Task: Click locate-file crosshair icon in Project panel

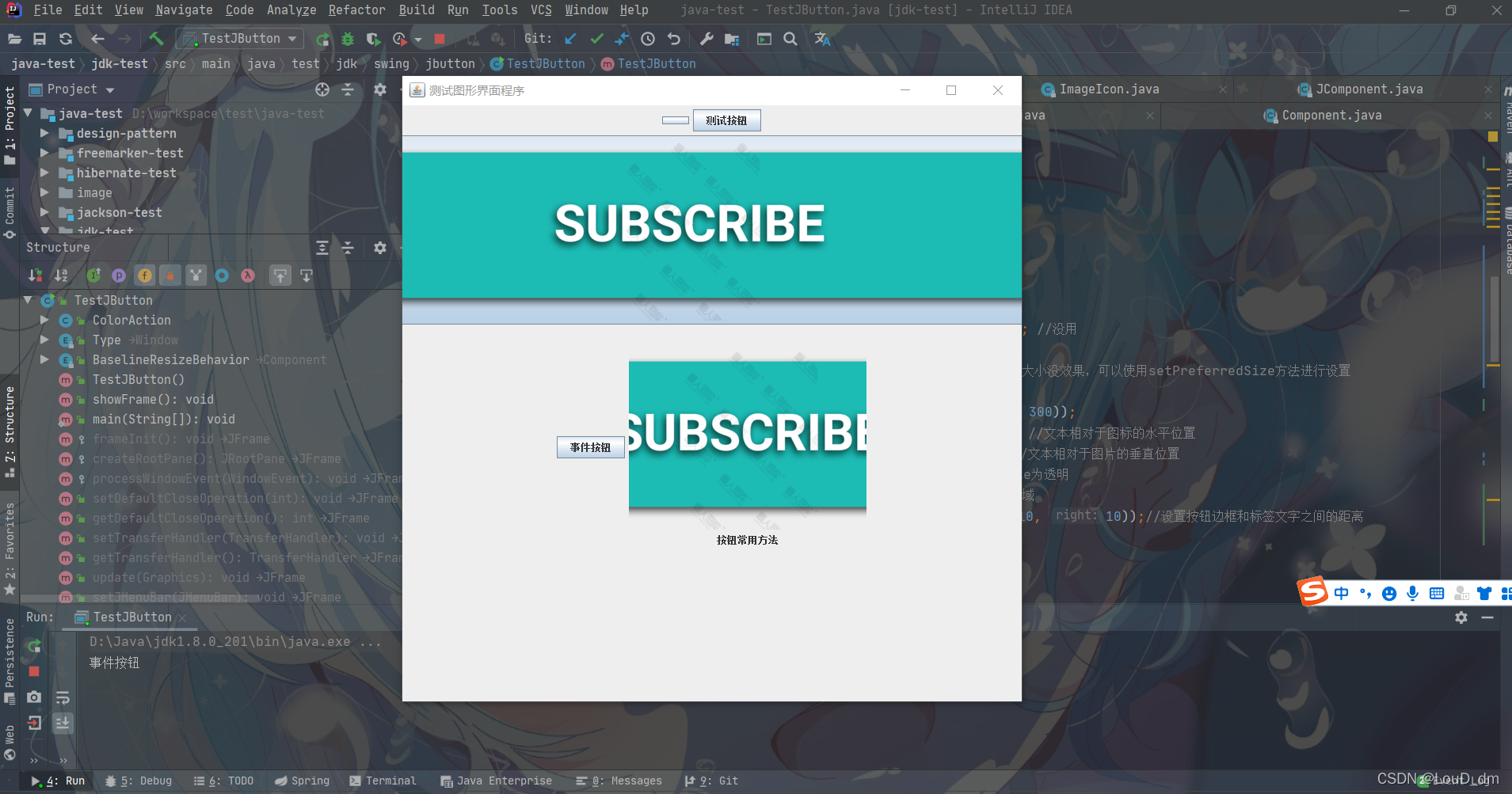Action: point(322,89)
